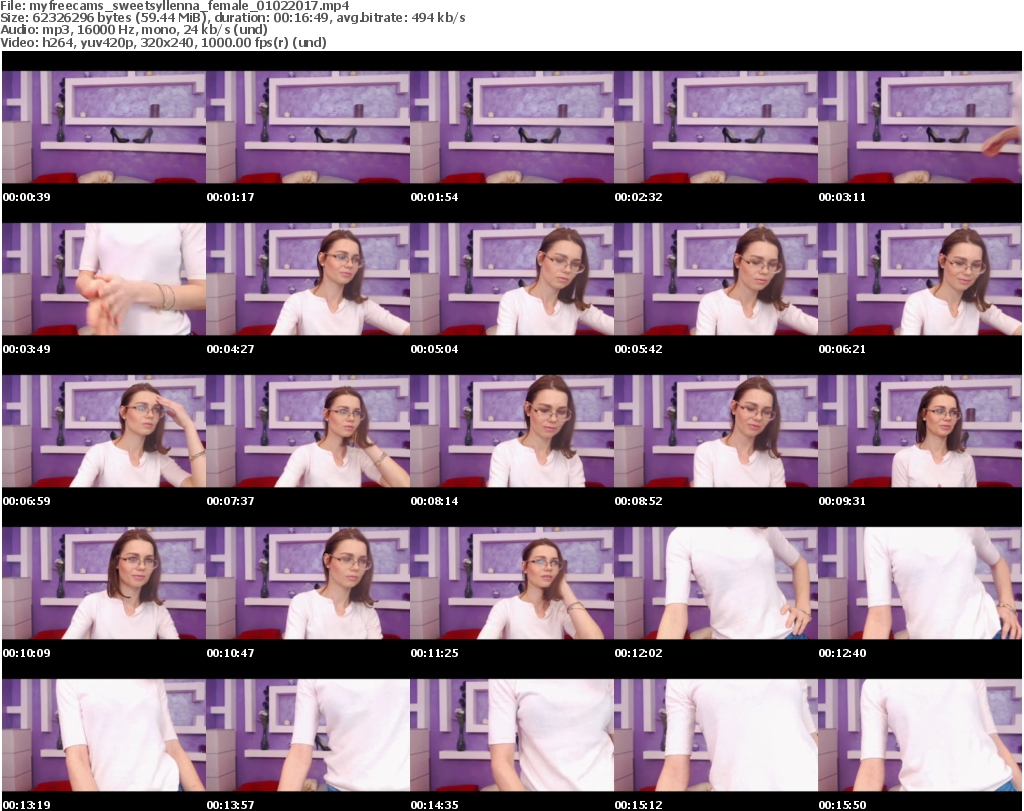This screenshot has height=811, width=1024.
Task: Select the thumbnail frame at 00:06:59
Action: (x=104, y=431)
